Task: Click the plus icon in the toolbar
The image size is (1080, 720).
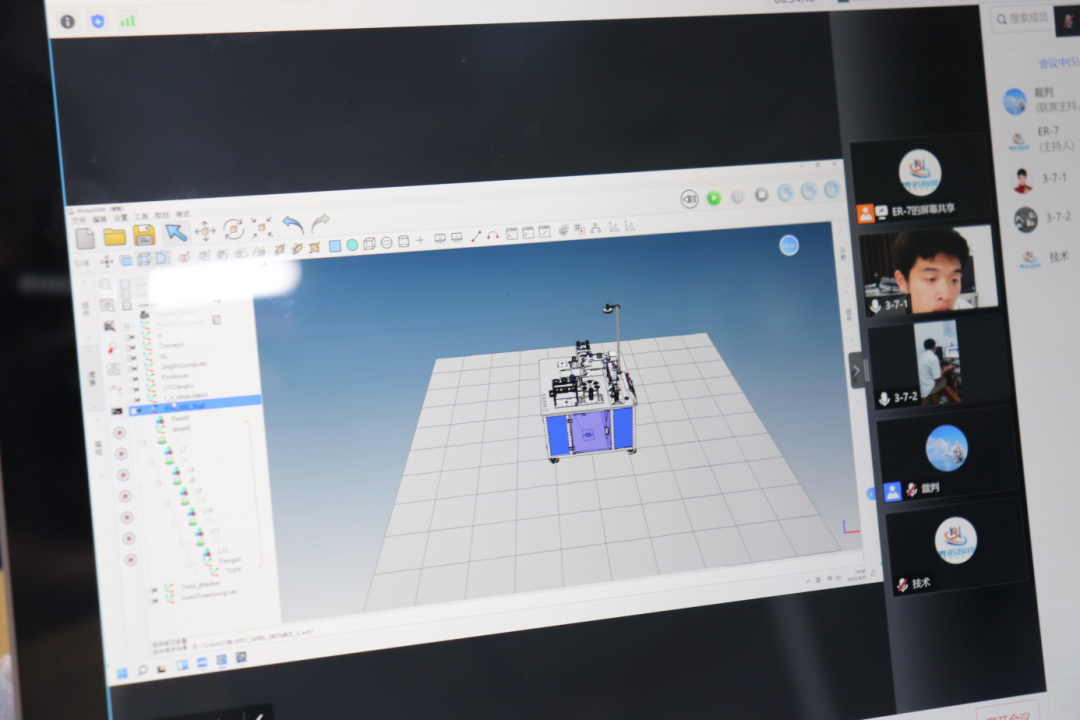Action: [x=420, y=240]
